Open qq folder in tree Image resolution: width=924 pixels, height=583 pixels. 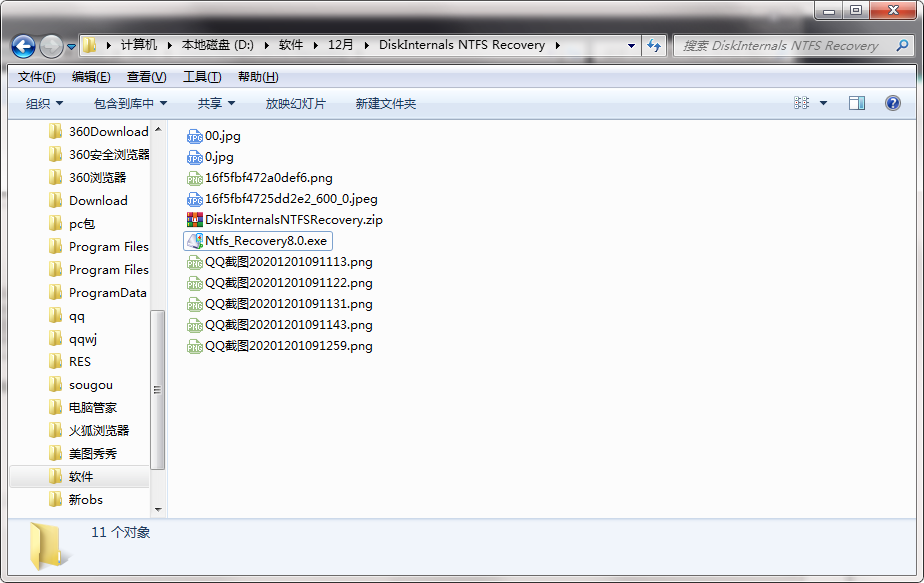(67, 316)
